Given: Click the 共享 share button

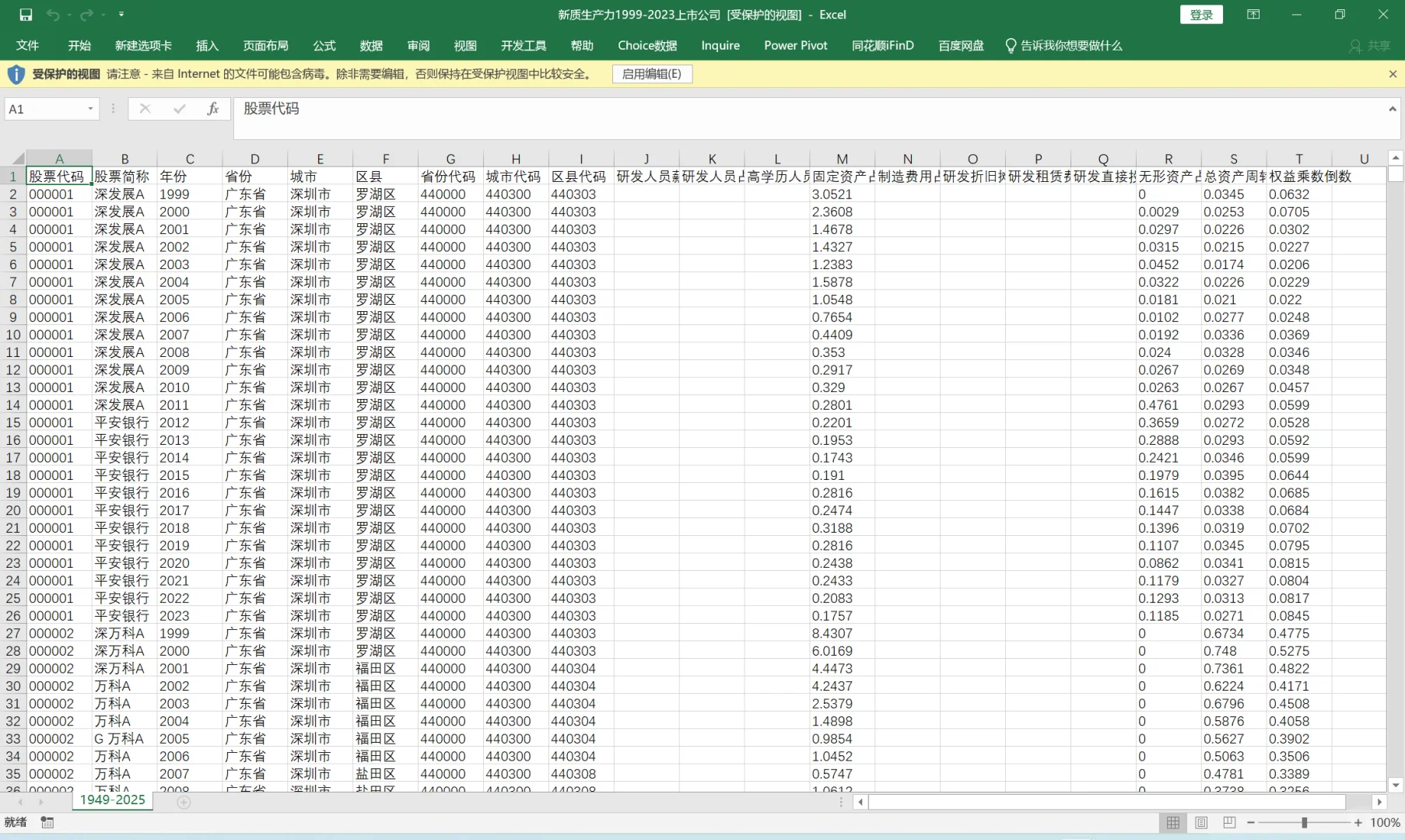Looking at the screenshot, I should click(x=1370, y=46).
